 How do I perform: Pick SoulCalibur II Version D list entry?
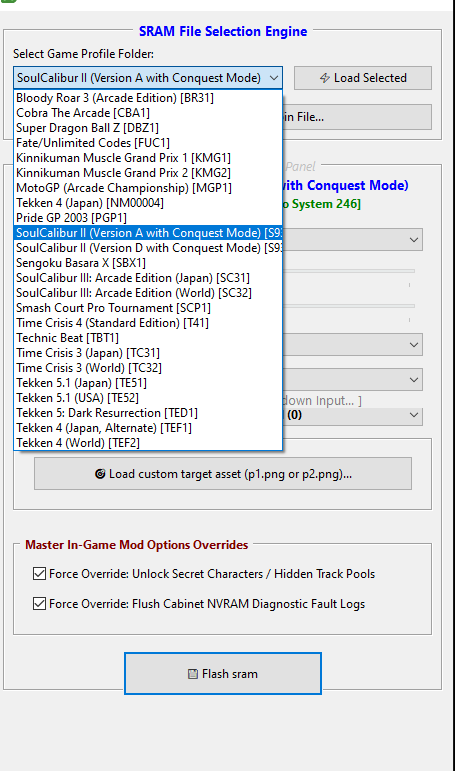click(148, 248)
